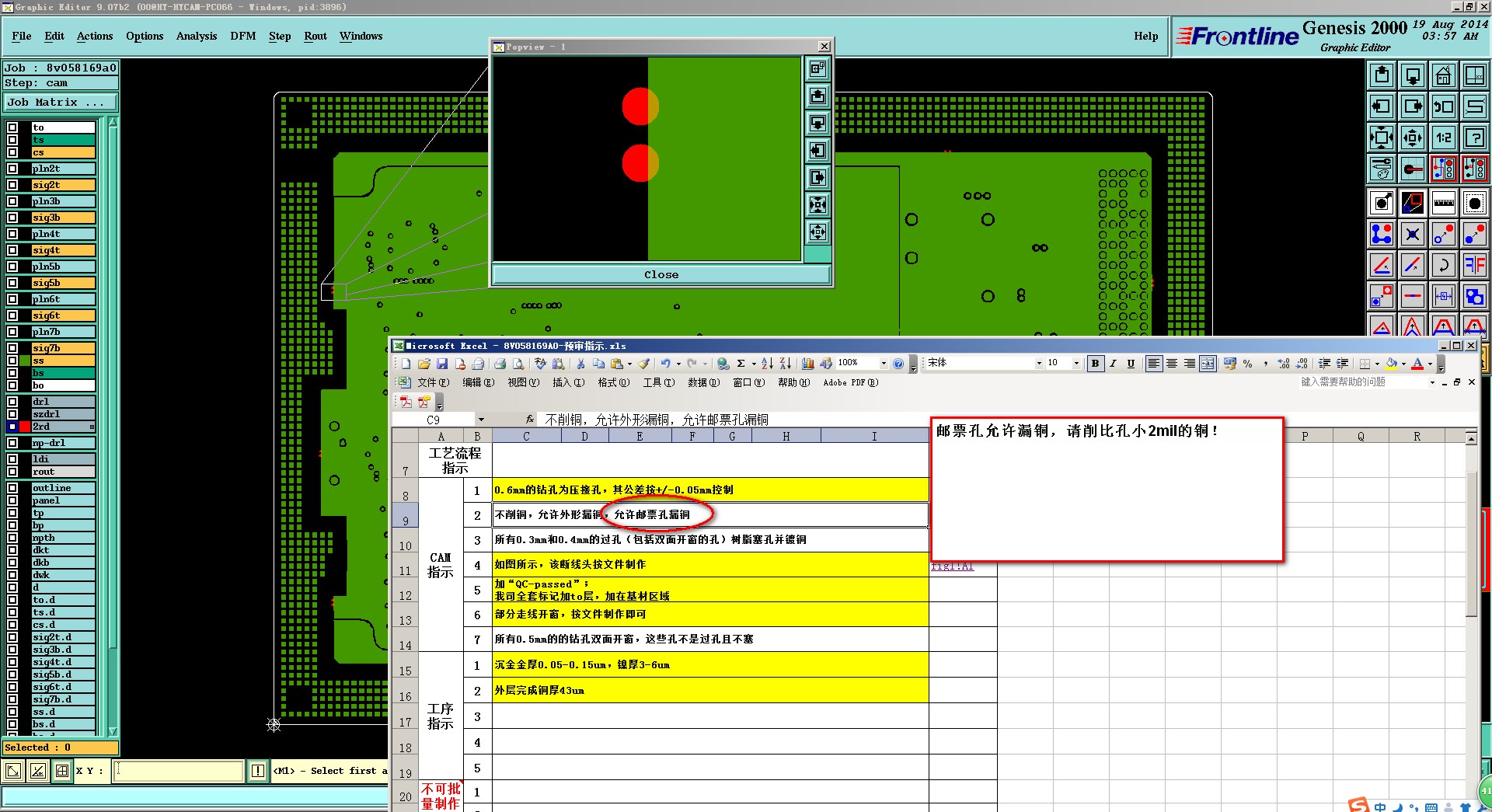Click the Job Matrix button
This screenshot has width=1492, height=812.
point(61,103)
